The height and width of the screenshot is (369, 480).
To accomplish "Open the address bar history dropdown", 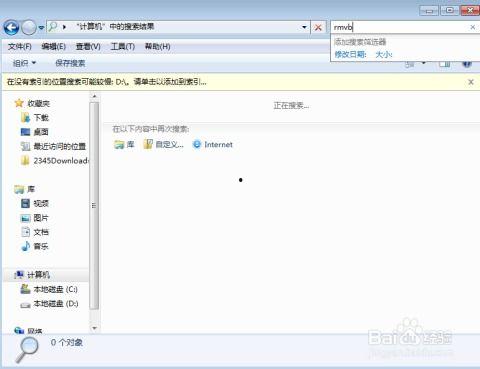I will [x=304, y=27].
